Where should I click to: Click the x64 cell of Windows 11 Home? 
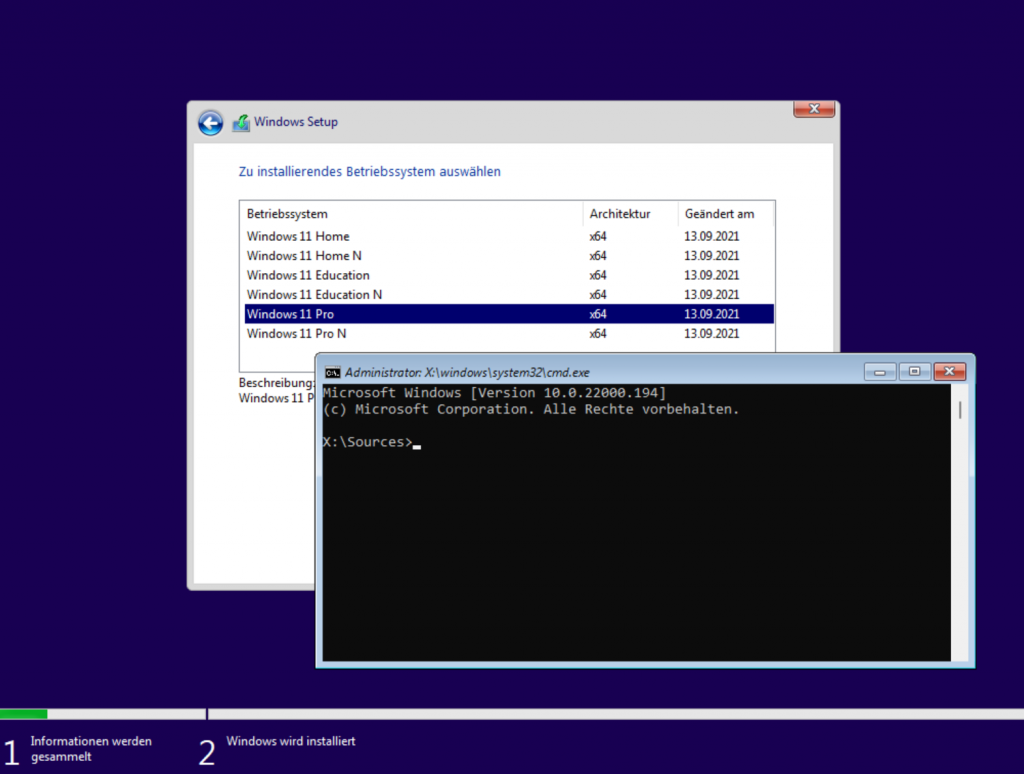coord(598,236)
